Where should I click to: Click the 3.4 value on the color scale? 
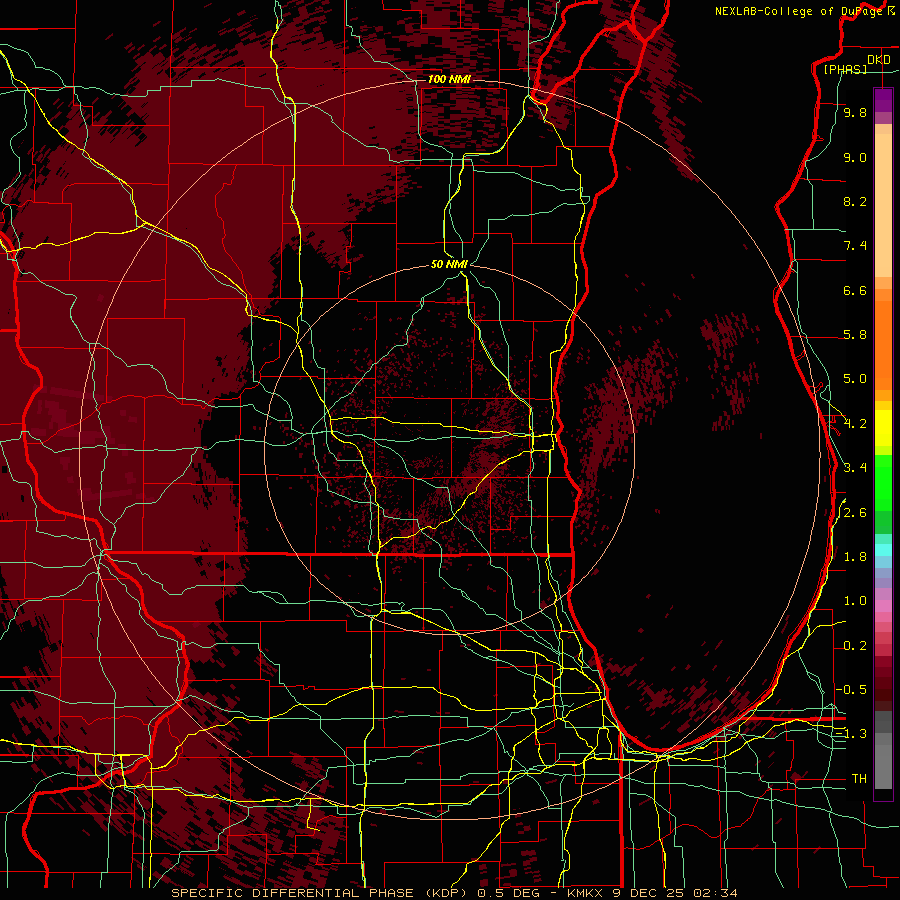855,468
